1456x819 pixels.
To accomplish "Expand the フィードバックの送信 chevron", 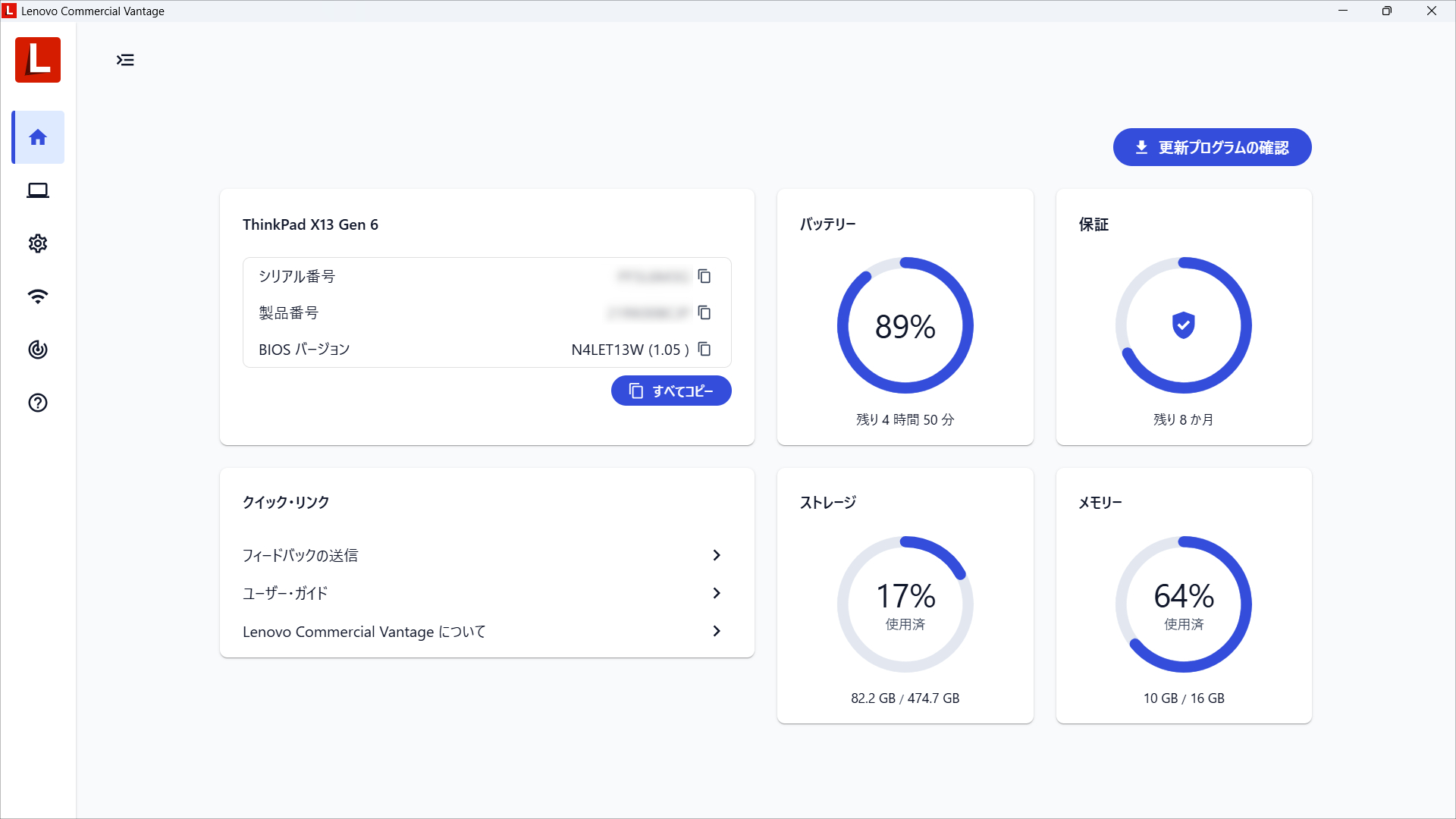I will click(x=716, y=555).
